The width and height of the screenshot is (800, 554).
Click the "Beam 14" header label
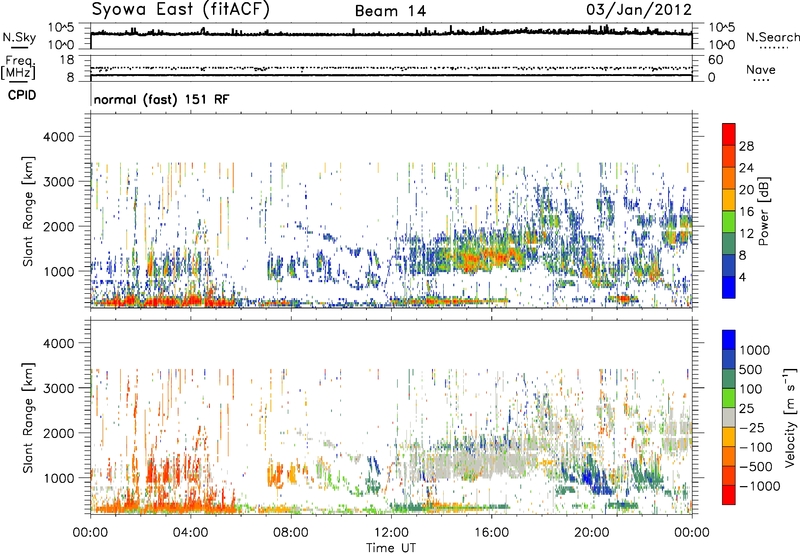pyautogui.click(x=390, y=11)
